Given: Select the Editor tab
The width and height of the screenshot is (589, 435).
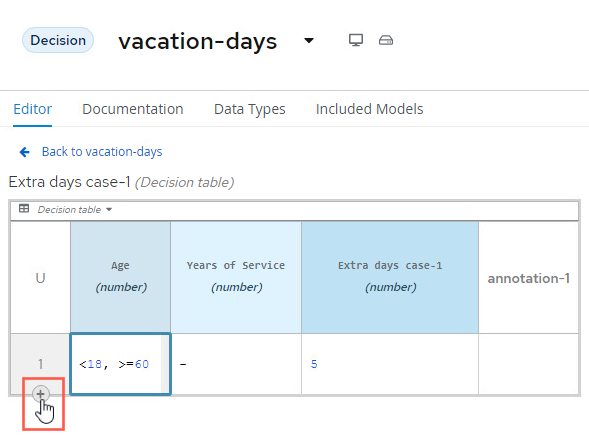Looking at the screenshot, I should (33, 109).
